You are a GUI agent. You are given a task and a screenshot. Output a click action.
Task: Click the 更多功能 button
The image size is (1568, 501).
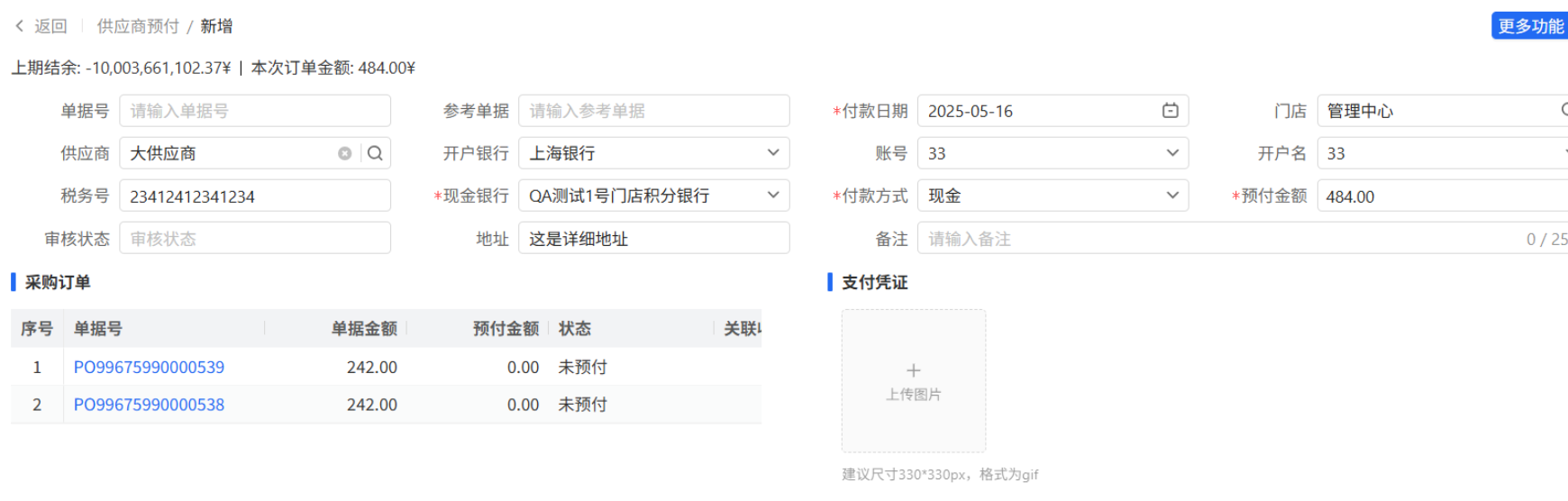click(x=1529, y=26)
